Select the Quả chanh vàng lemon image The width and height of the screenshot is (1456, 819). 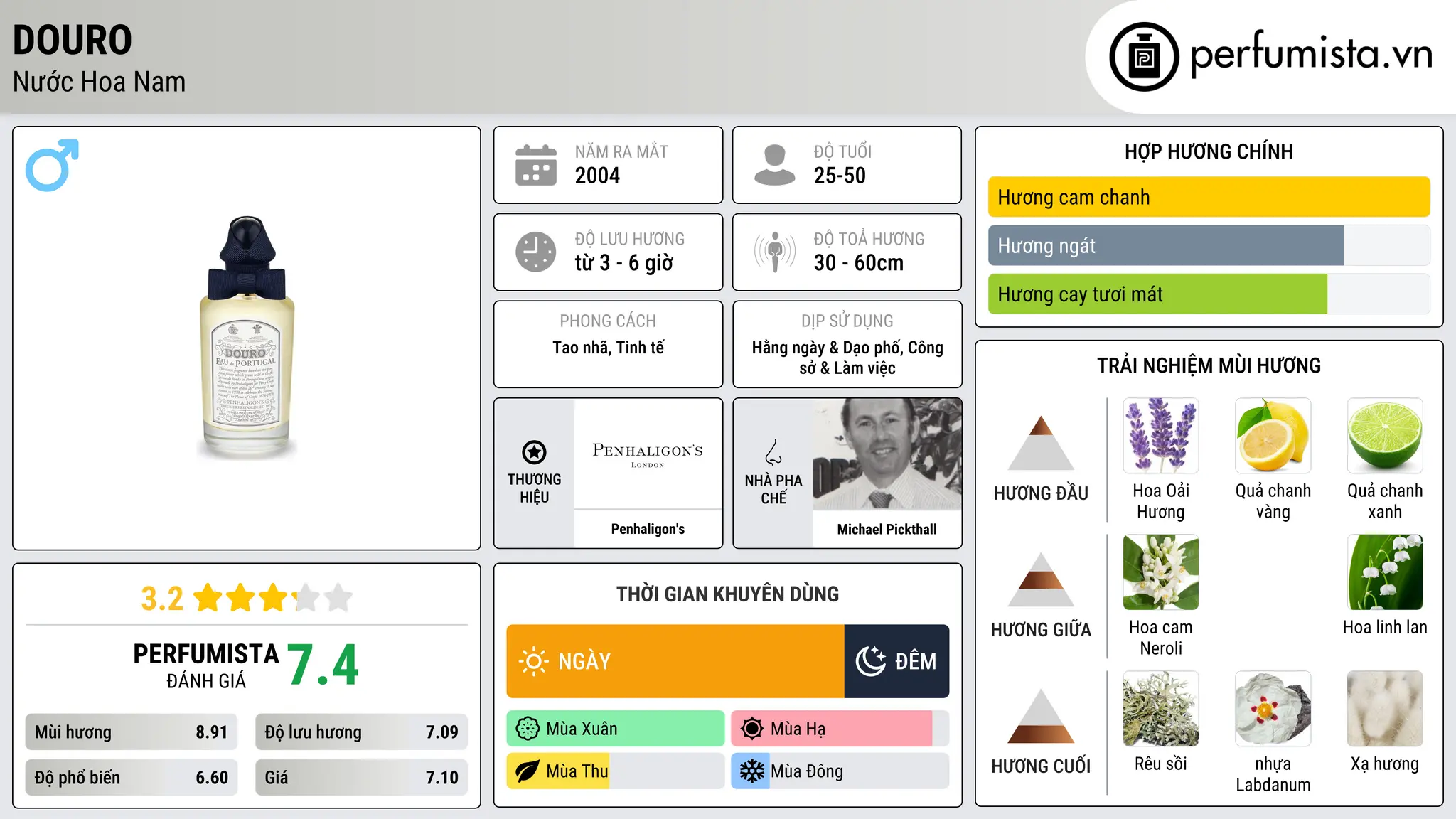click(x=1273, y=436)
